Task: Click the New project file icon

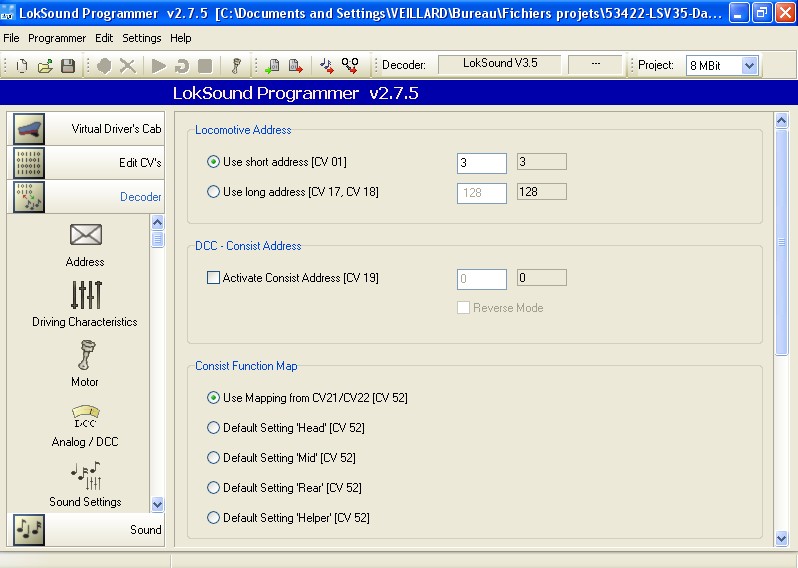Action: click(x=22, y=66)
